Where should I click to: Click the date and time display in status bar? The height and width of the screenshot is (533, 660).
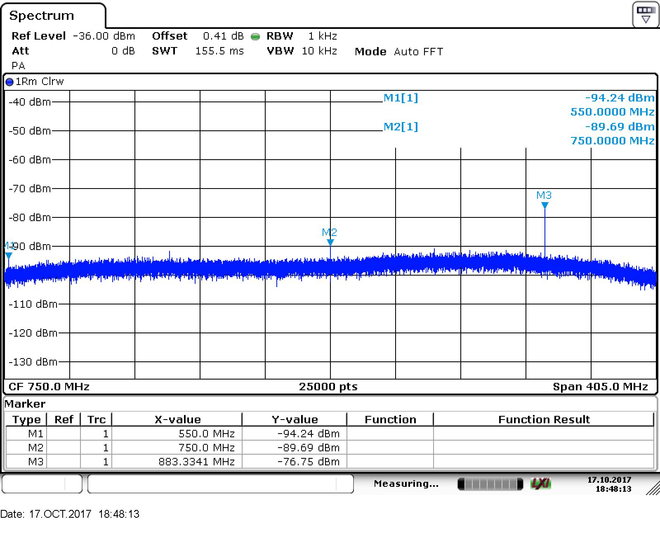tap(609, 484)
